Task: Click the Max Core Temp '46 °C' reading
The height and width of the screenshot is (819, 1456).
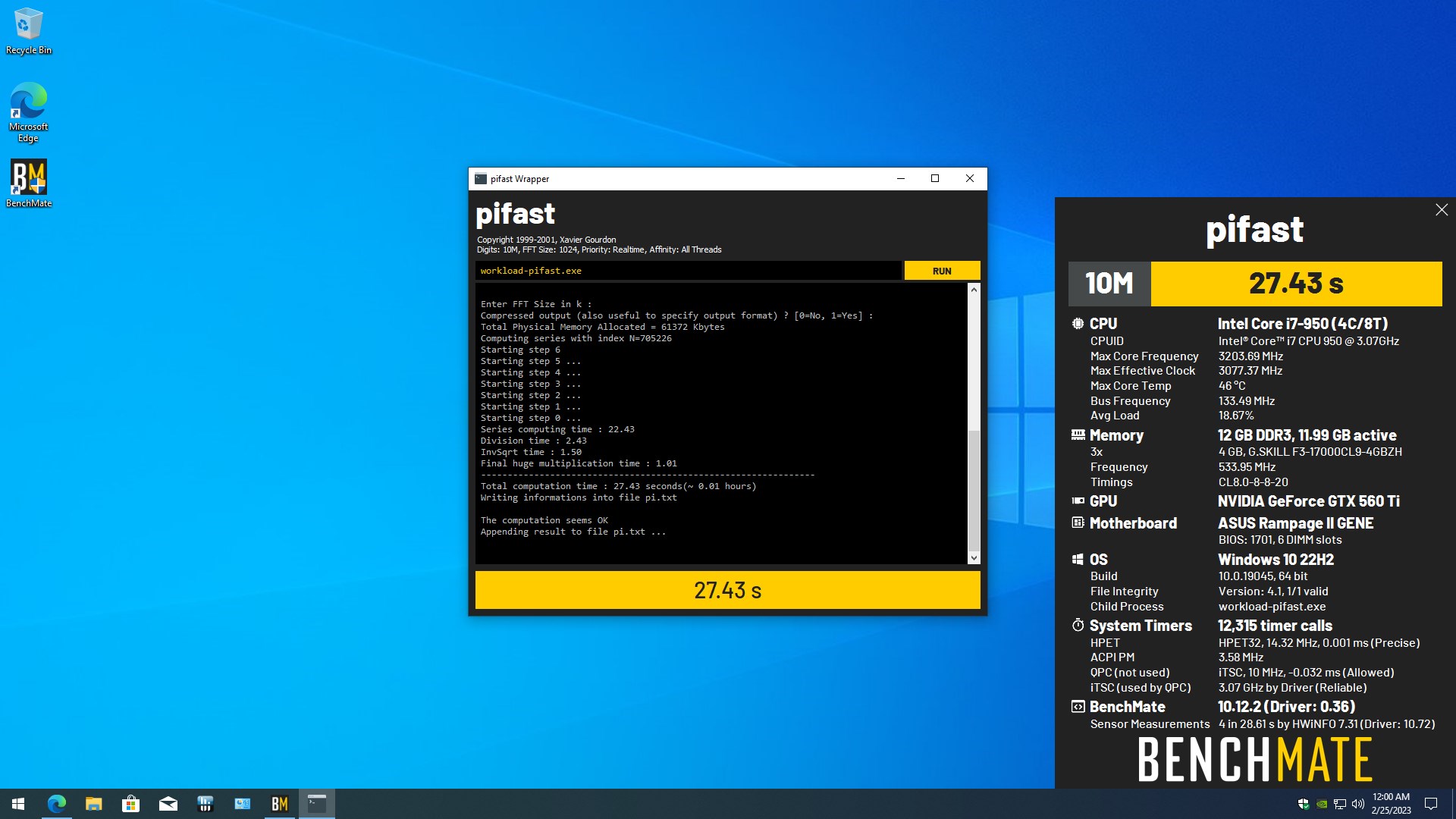Action: [x=1232, y=386]
